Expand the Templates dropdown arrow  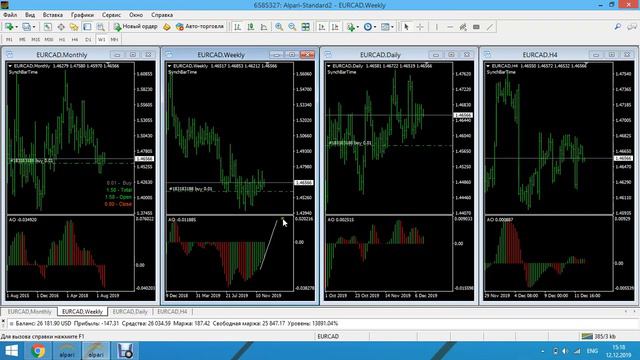tap(392, 27)
